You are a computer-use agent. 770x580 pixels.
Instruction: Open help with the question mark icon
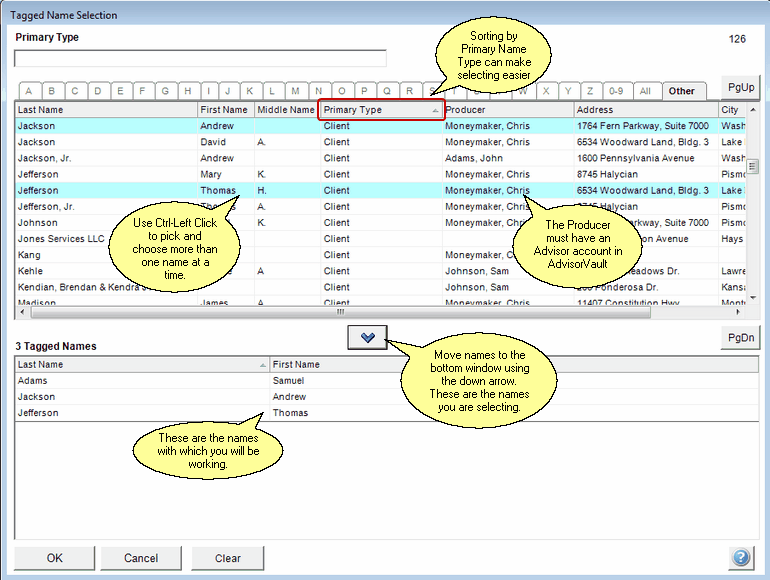click(741, 557)
